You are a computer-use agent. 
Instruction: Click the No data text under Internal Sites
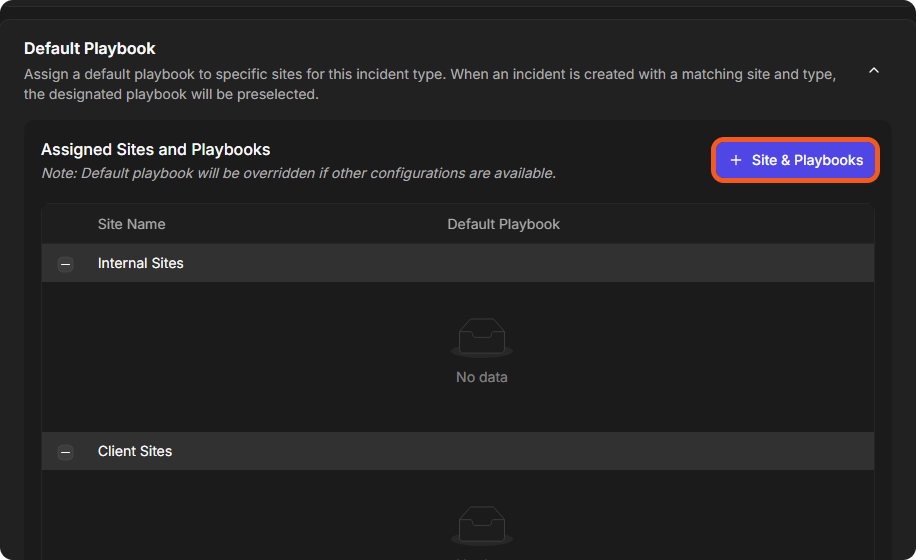pyautogui.click(x=482, y=377)
